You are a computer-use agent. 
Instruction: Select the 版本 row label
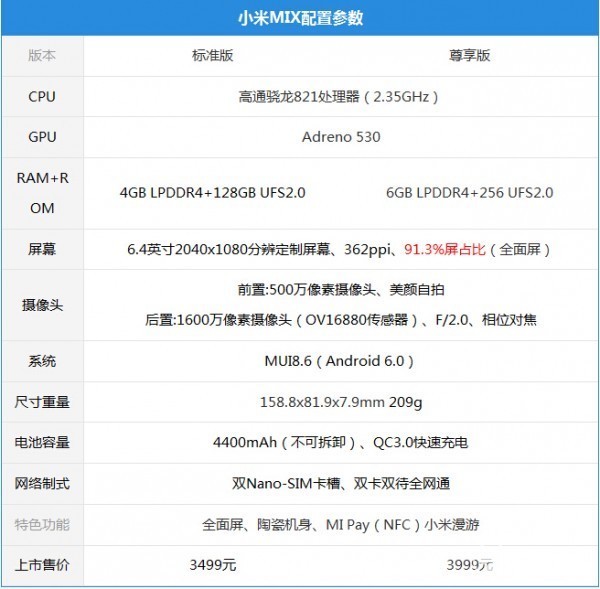click(x=42, y=55)
